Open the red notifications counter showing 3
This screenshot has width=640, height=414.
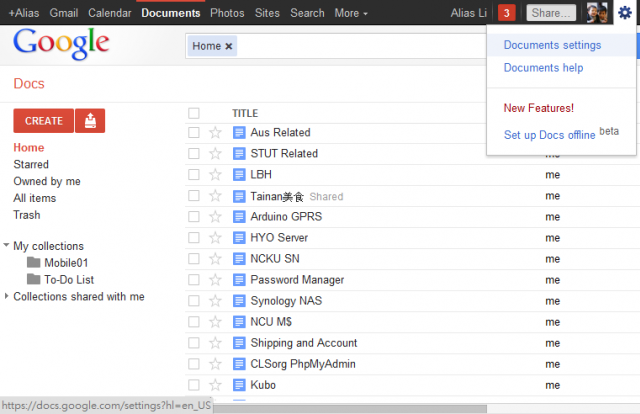(507, 13)
